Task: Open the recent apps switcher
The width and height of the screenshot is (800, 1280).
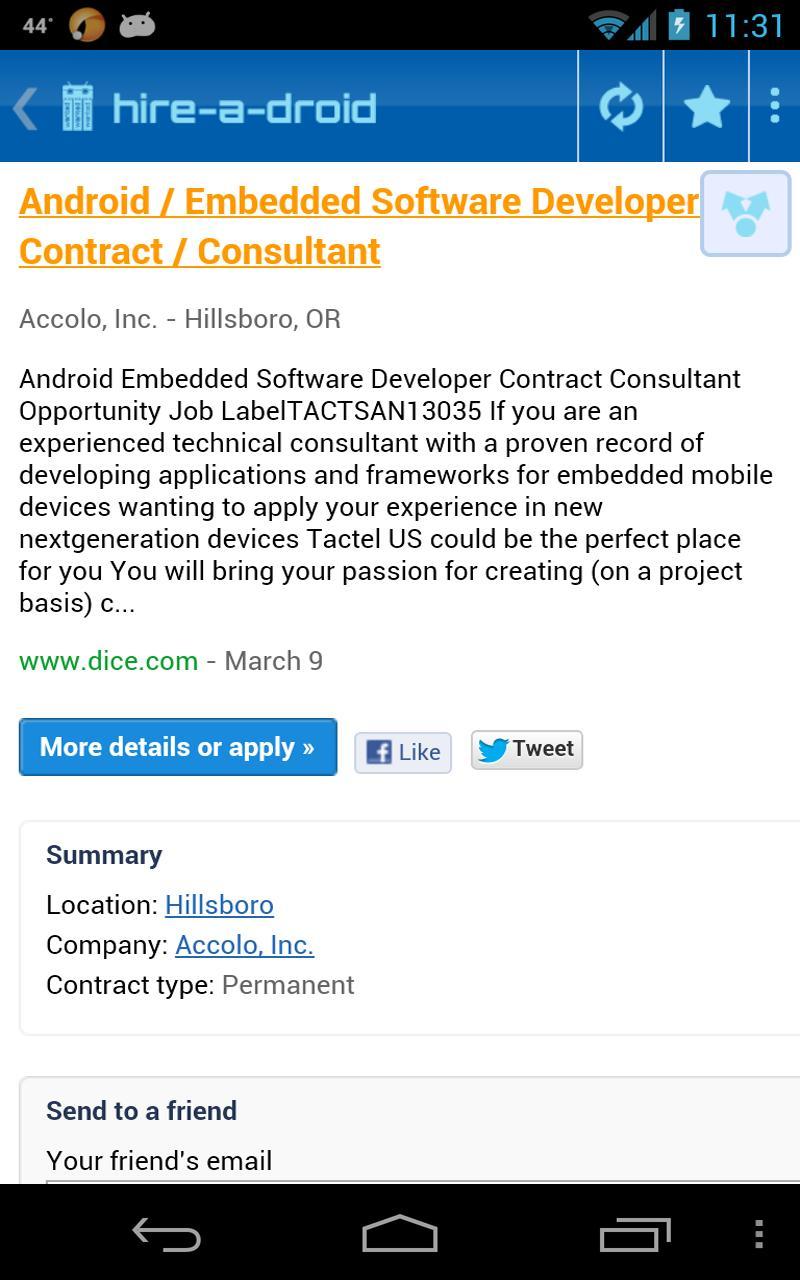Action: pyautogui.click(x=635, y=1234)
